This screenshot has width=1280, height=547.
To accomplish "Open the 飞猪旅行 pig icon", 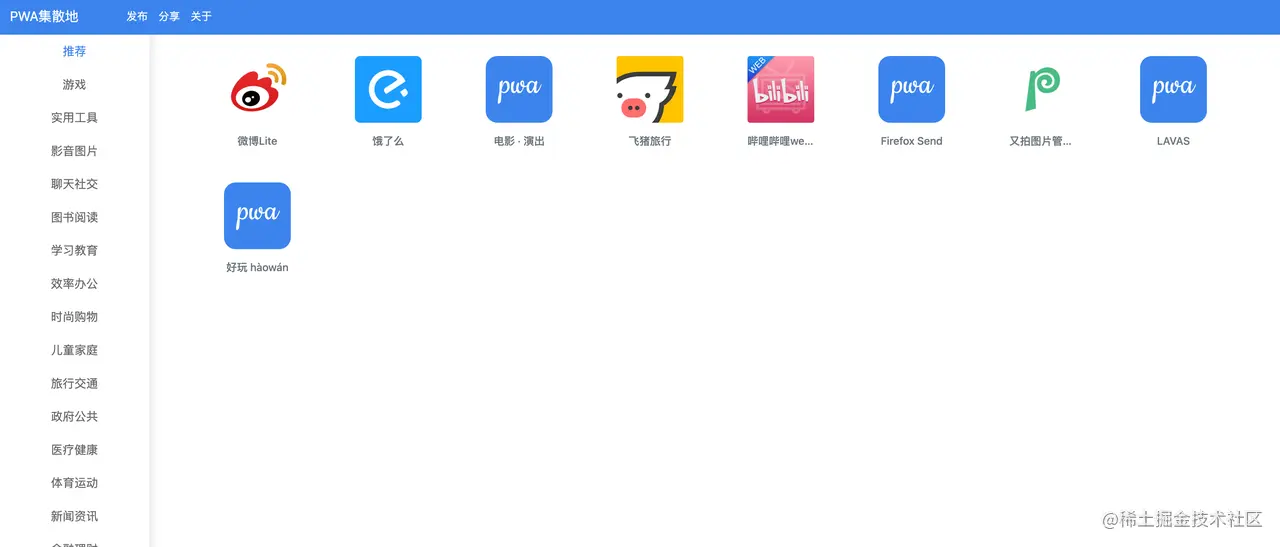I will click(x=650, y=89).
